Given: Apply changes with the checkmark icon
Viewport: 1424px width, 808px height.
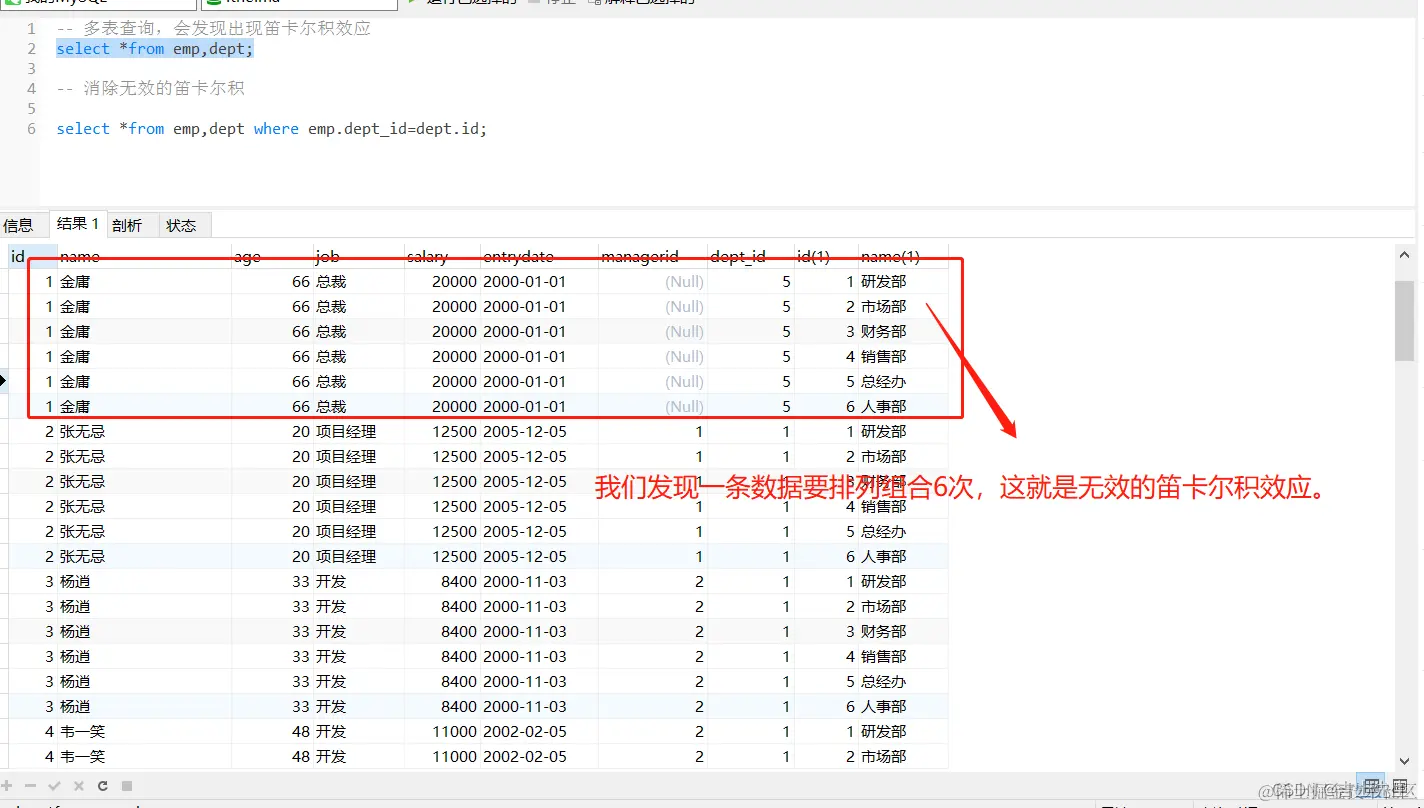Looking at the screenshot, I should [x=55, y=786].
